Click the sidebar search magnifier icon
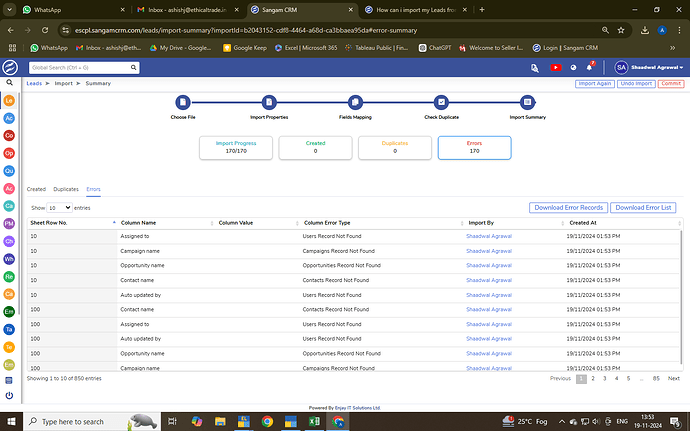 [9, 82]
